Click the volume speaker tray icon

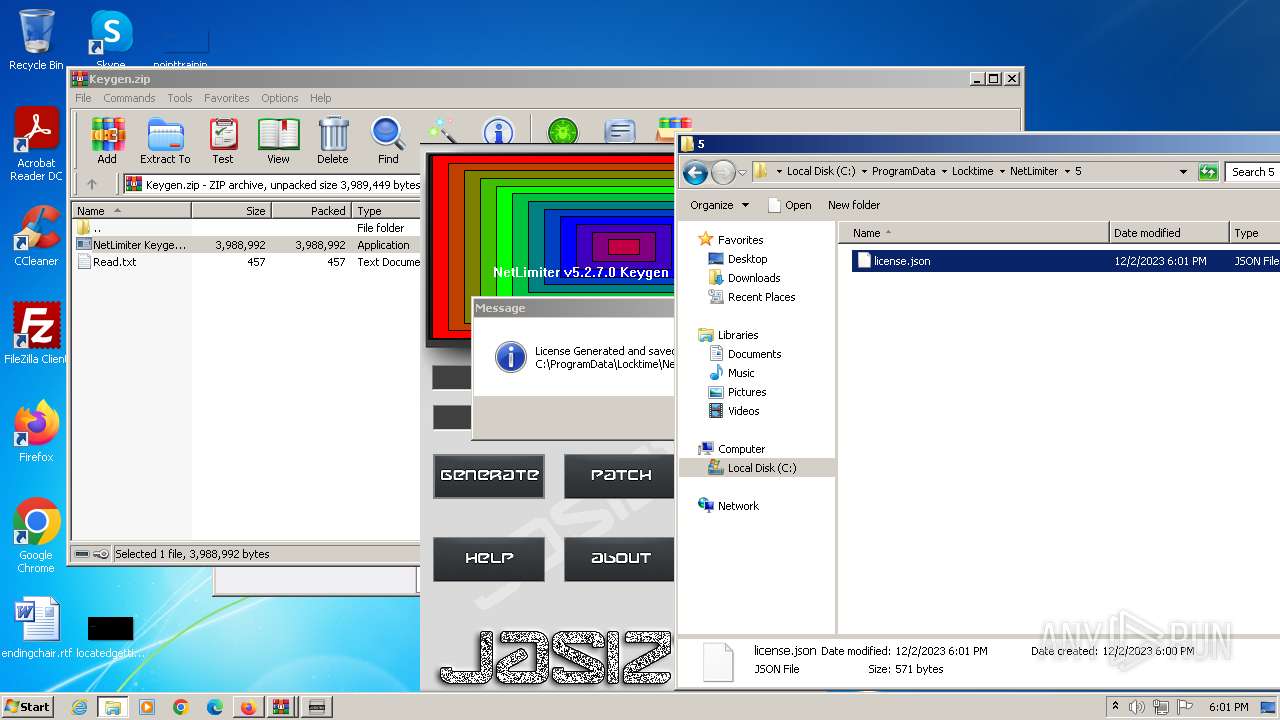pyautogui.click(x=1137, y=707)
